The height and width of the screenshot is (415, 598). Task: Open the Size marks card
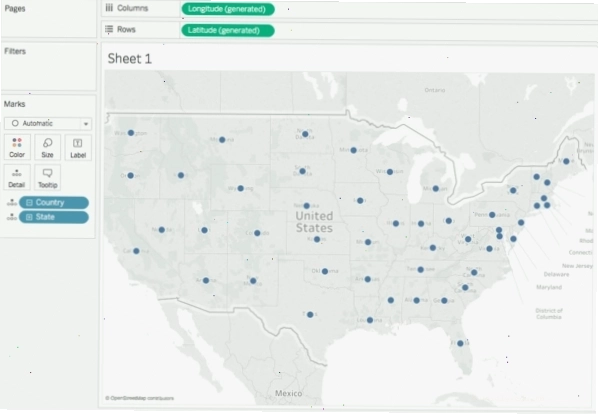pos(47,147)
